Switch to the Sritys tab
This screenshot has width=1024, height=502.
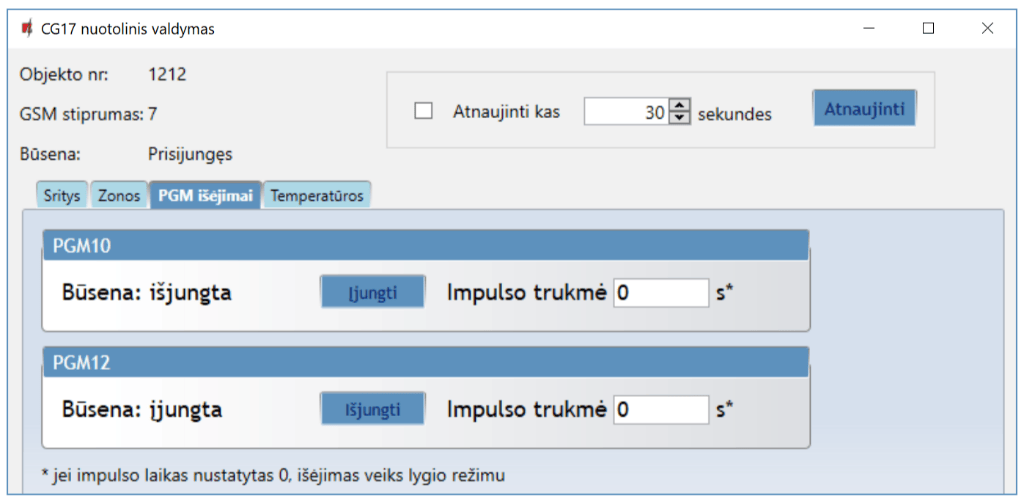click(62, 195)
